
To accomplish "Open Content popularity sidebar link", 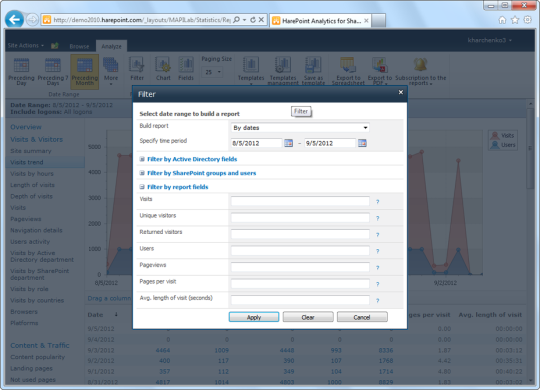I will pos(38,357).
